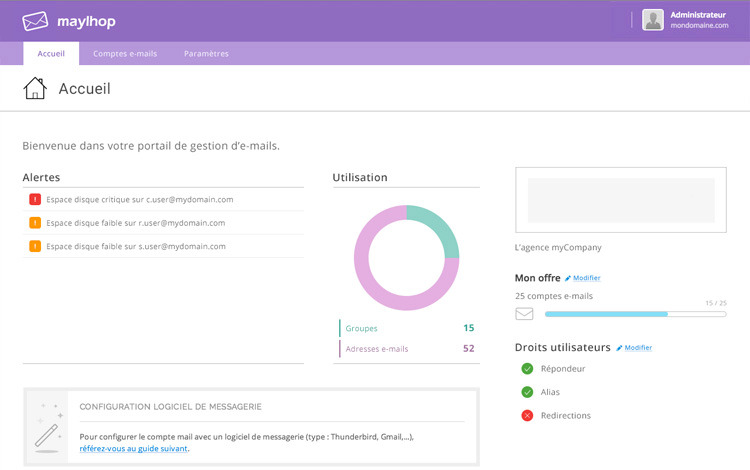750x470 pixels.
Task: Click orange warning icon for r.user alert
Action: point(35,223)
